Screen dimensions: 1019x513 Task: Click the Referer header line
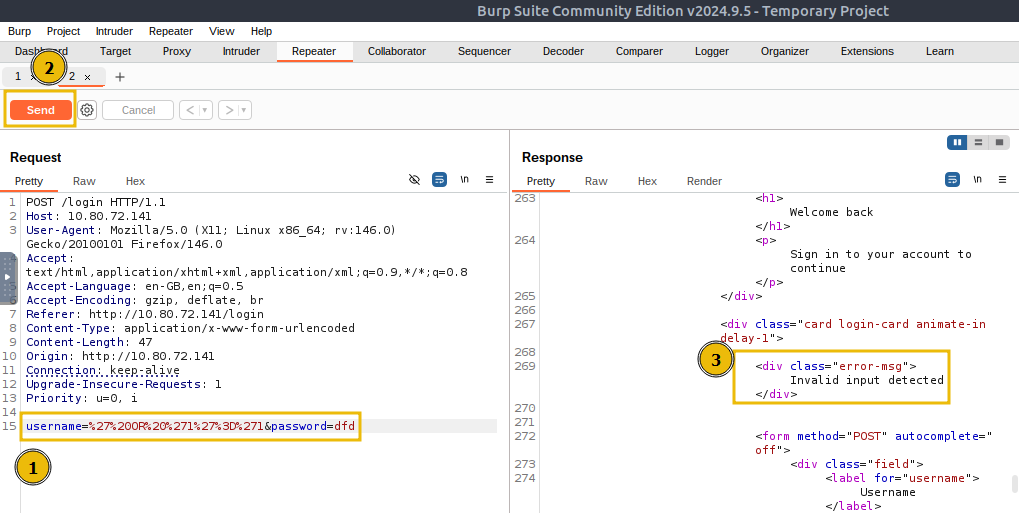tap(145, 314)
